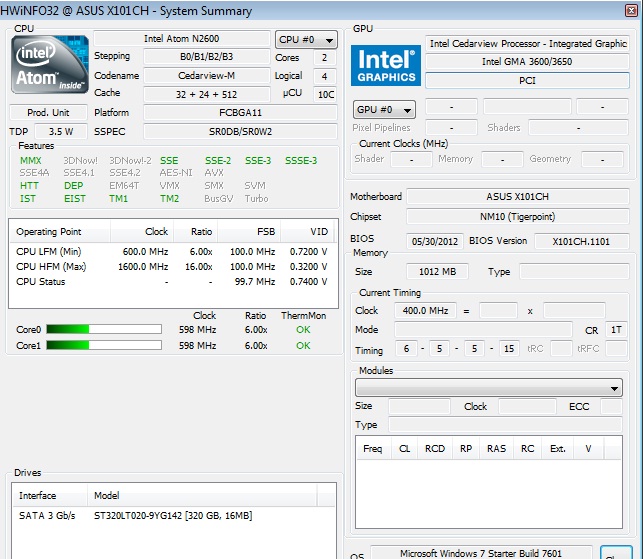
Task: Click the NM10 (Tigerpoint) chipset field
Action: click(518, 217)
